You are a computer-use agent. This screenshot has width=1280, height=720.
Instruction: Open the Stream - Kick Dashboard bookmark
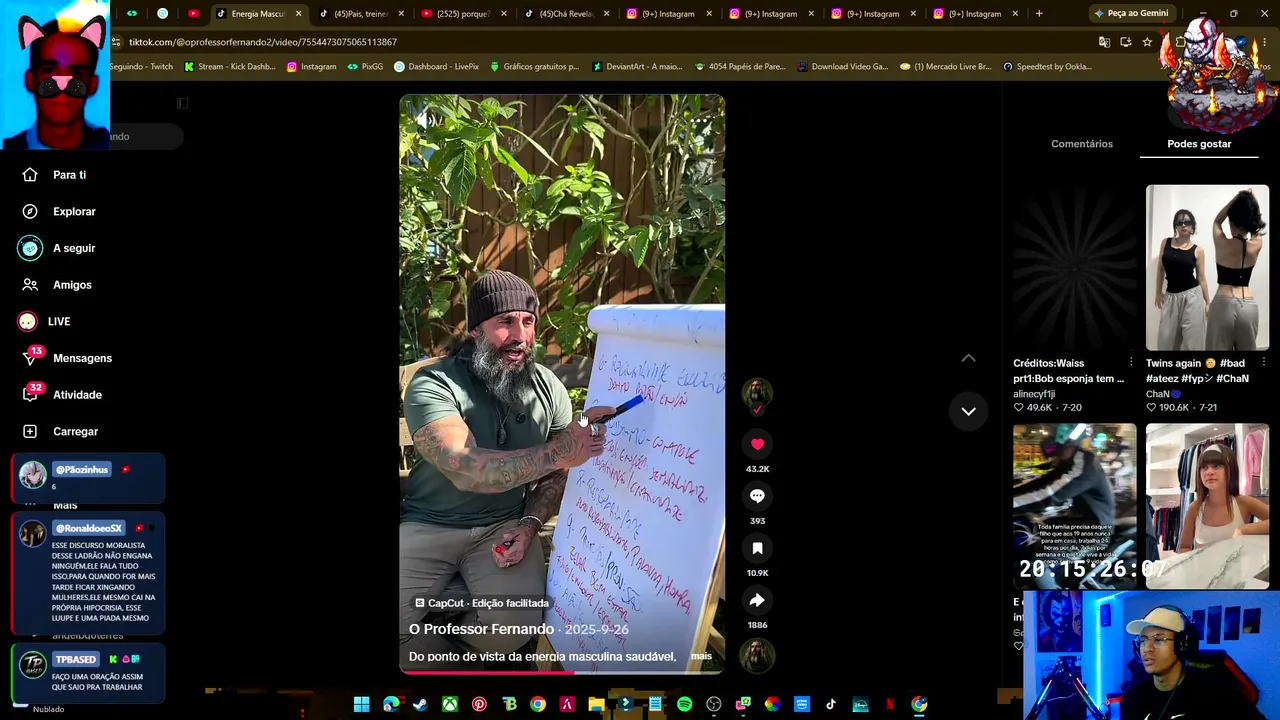pyautogui.click(x=230, y=67)
